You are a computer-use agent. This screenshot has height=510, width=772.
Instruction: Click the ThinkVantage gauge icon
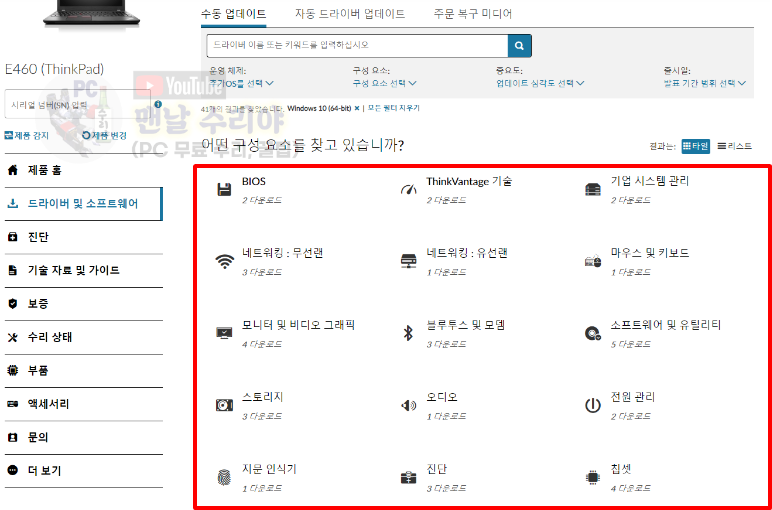coord(409,190)
